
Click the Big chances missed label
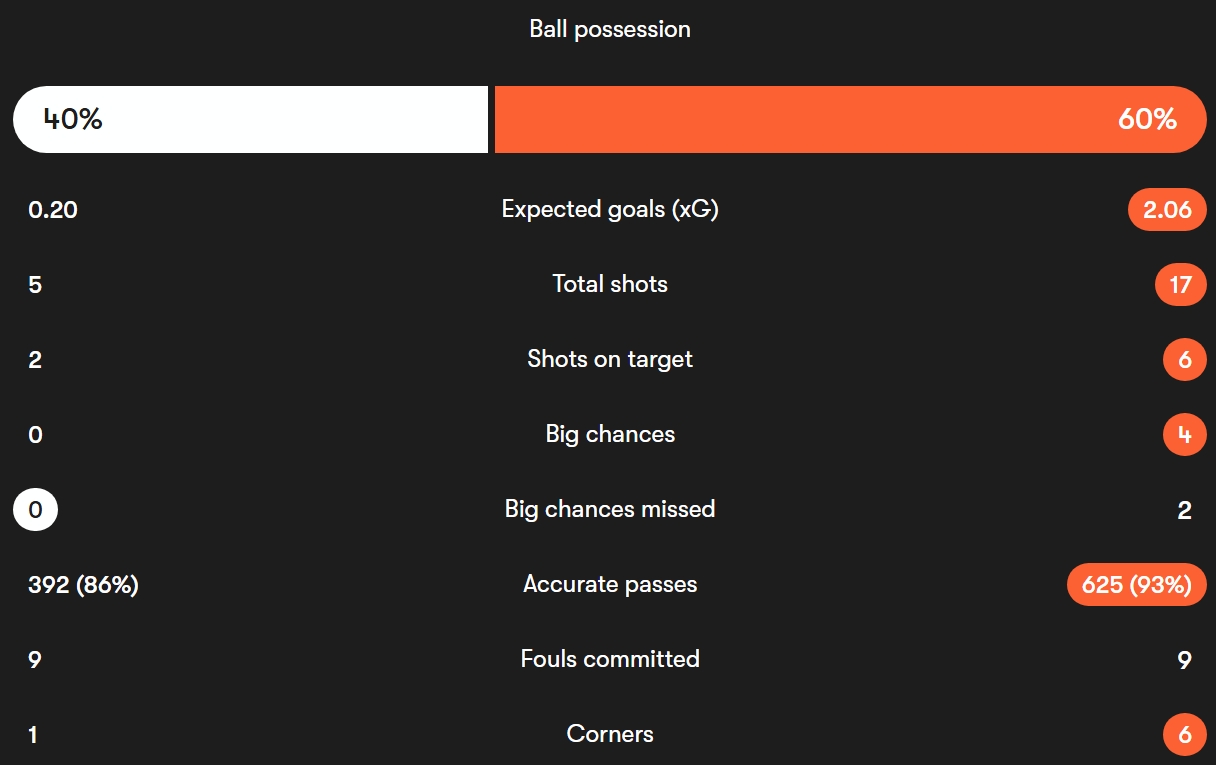(x=610, y=509)
